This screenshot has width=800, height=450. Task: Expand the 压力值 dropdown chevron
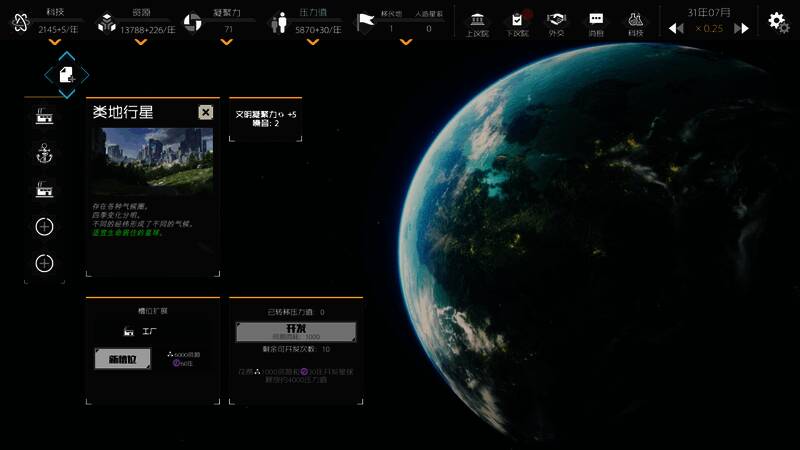tap(308, 42)
